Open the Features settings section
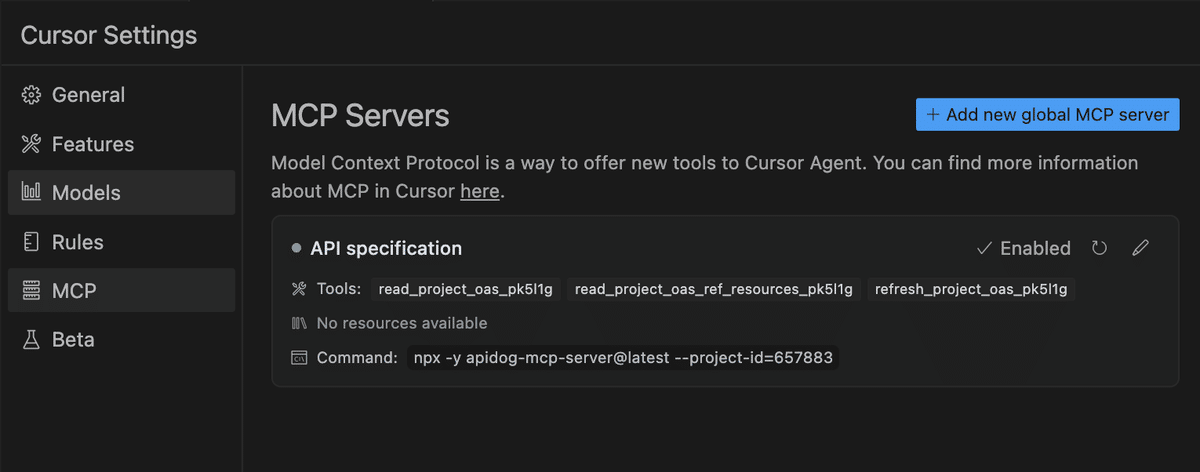The width and height of the screenshot is (1200, 472). coord(92,145)
